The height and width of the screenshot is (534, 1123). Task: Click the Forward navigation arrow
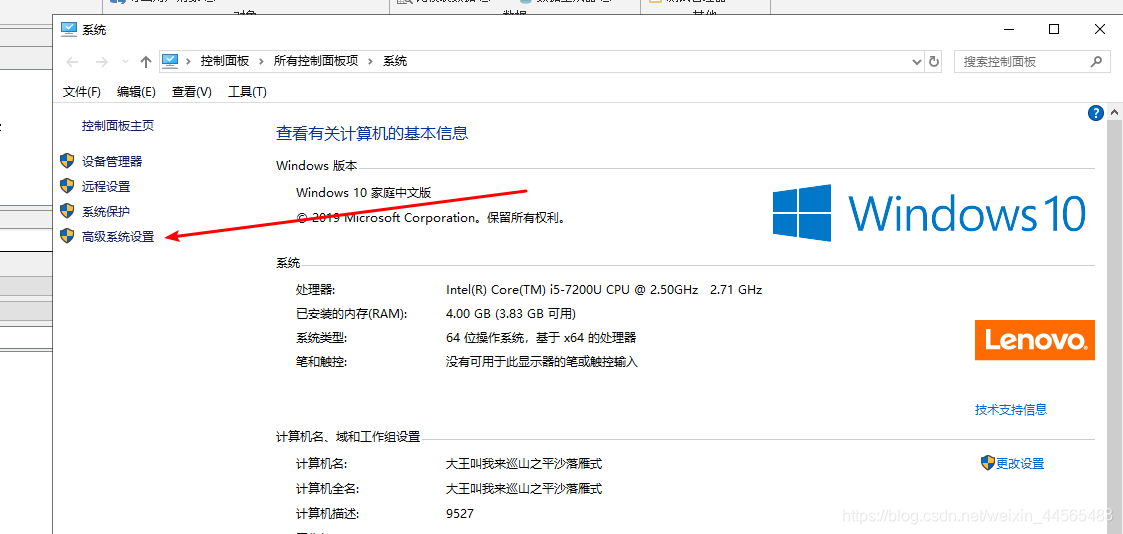pyautogui.click(x=101, y=62)
